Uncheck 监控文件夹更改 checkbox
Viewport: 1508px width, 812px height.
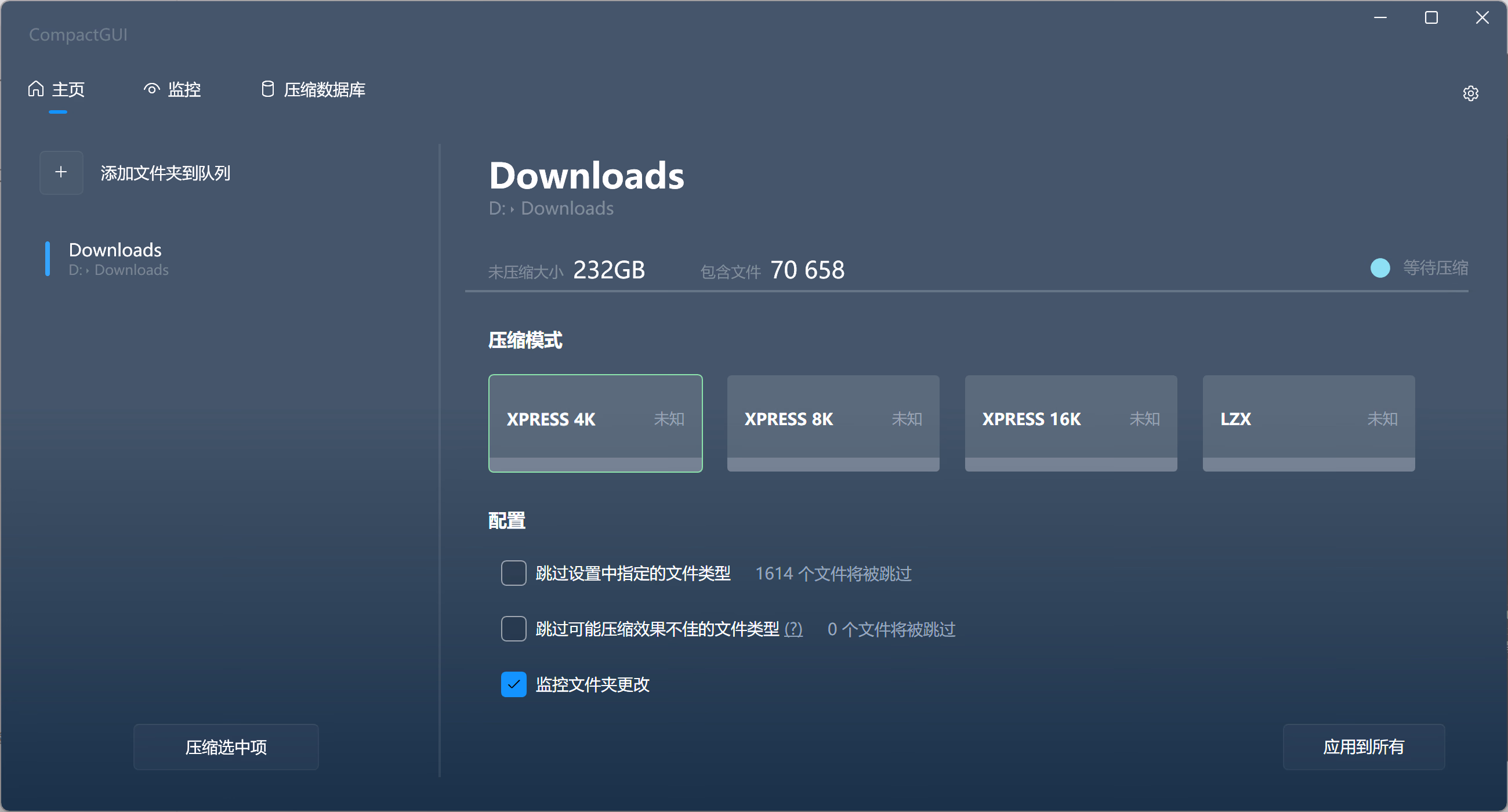point(513,684)
